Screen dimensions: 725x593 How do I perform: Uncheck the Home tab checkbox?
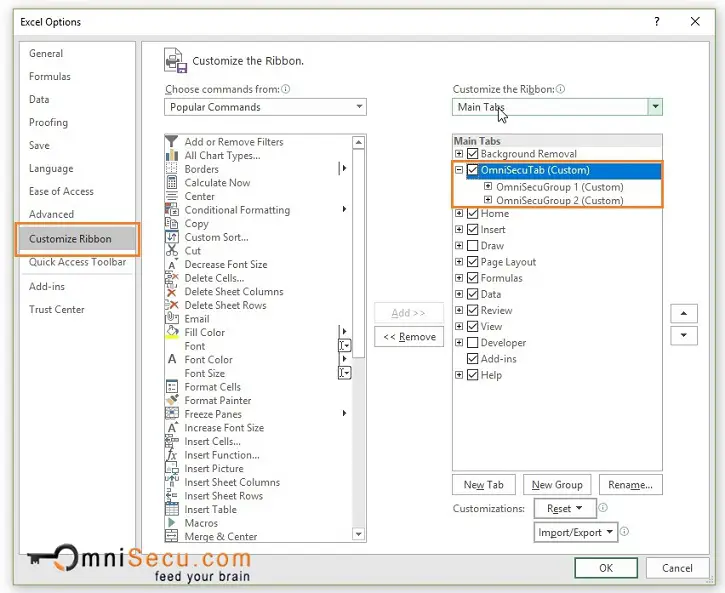tap(473, 213)
